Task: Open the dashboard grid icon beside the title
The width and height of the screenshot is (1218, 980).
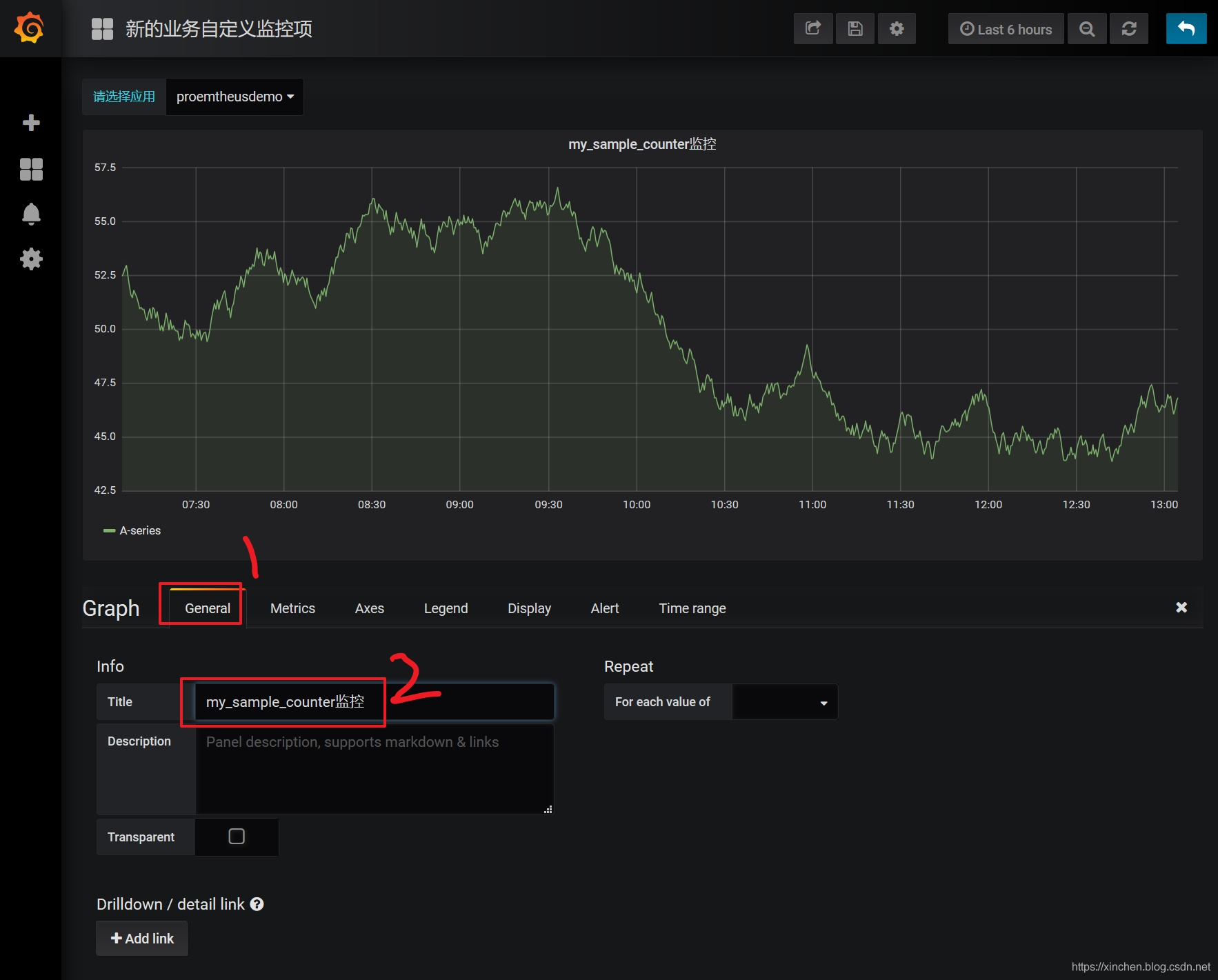Action: [102, 29]
